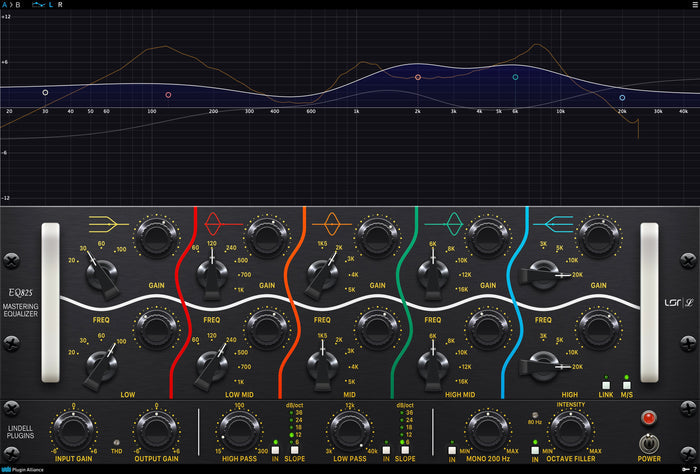Toggle the LINK button
700x474 pixels.
click(606, 385)
